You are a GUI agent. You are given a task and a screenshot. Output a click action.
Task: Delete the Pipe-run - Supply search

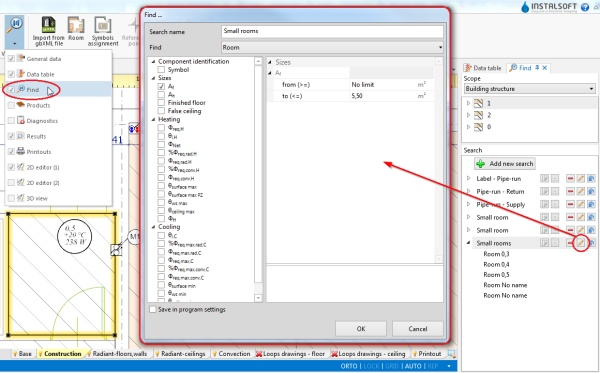[x=570, y=205]
